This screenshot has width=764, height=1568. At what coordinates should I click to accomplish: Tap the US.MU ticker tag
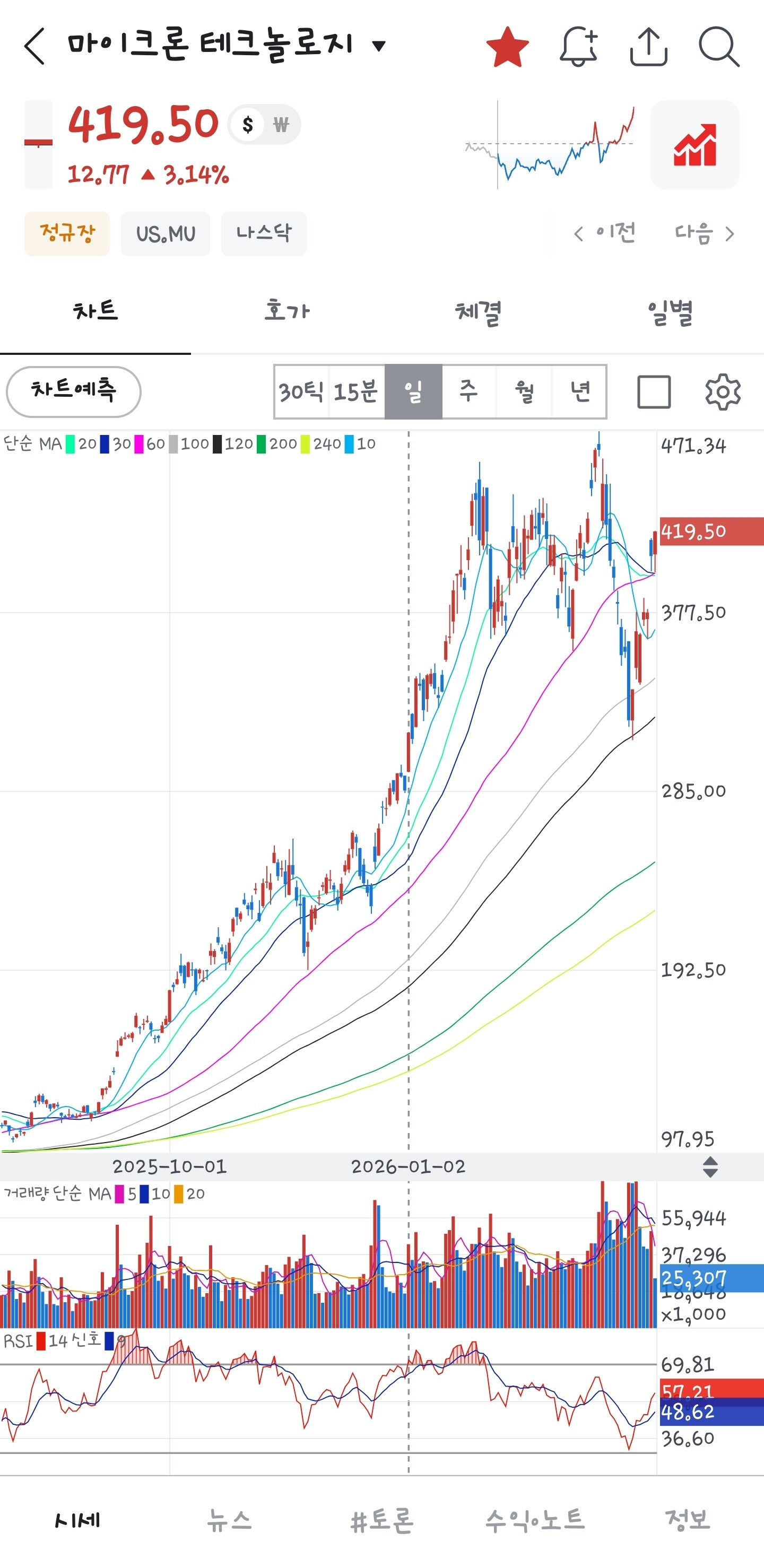166,233
